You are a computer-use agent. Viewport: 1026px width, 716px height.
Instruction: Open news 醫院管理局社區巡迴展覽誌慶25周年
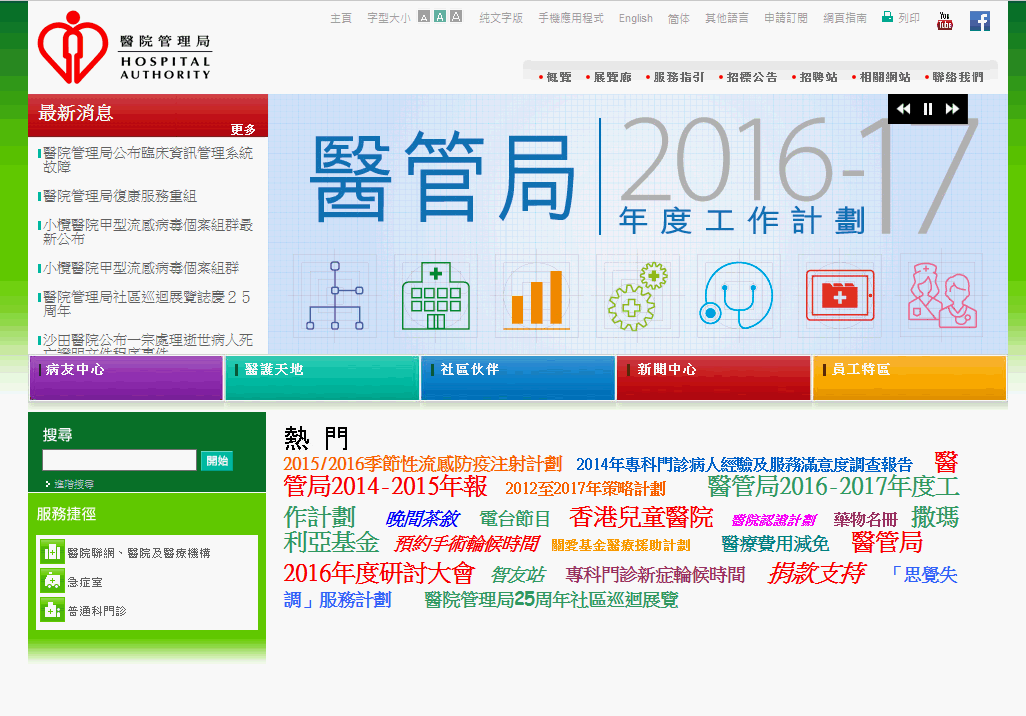(x=147, y=304)
